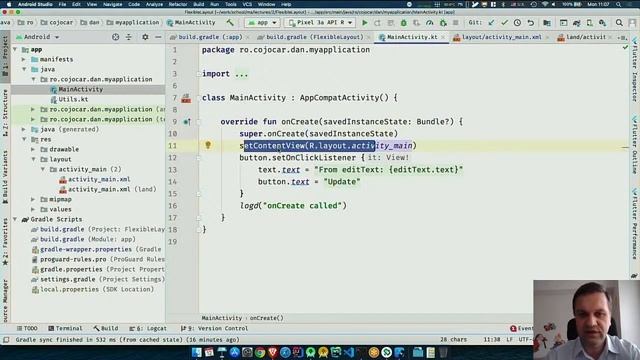Open the Refactor menu

[178, 4]
